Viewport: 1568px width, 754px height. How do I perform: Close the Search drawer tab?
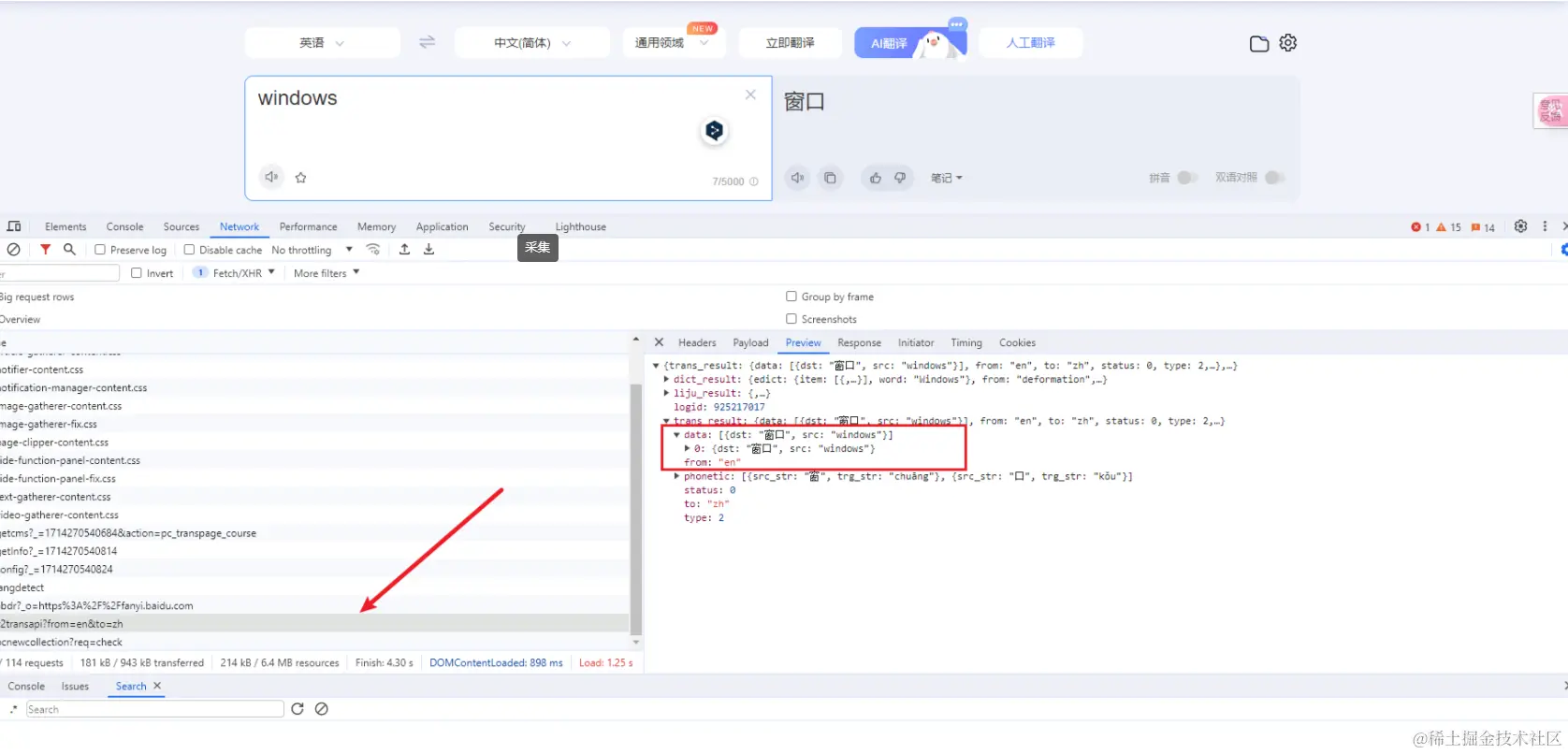[157, 686]
